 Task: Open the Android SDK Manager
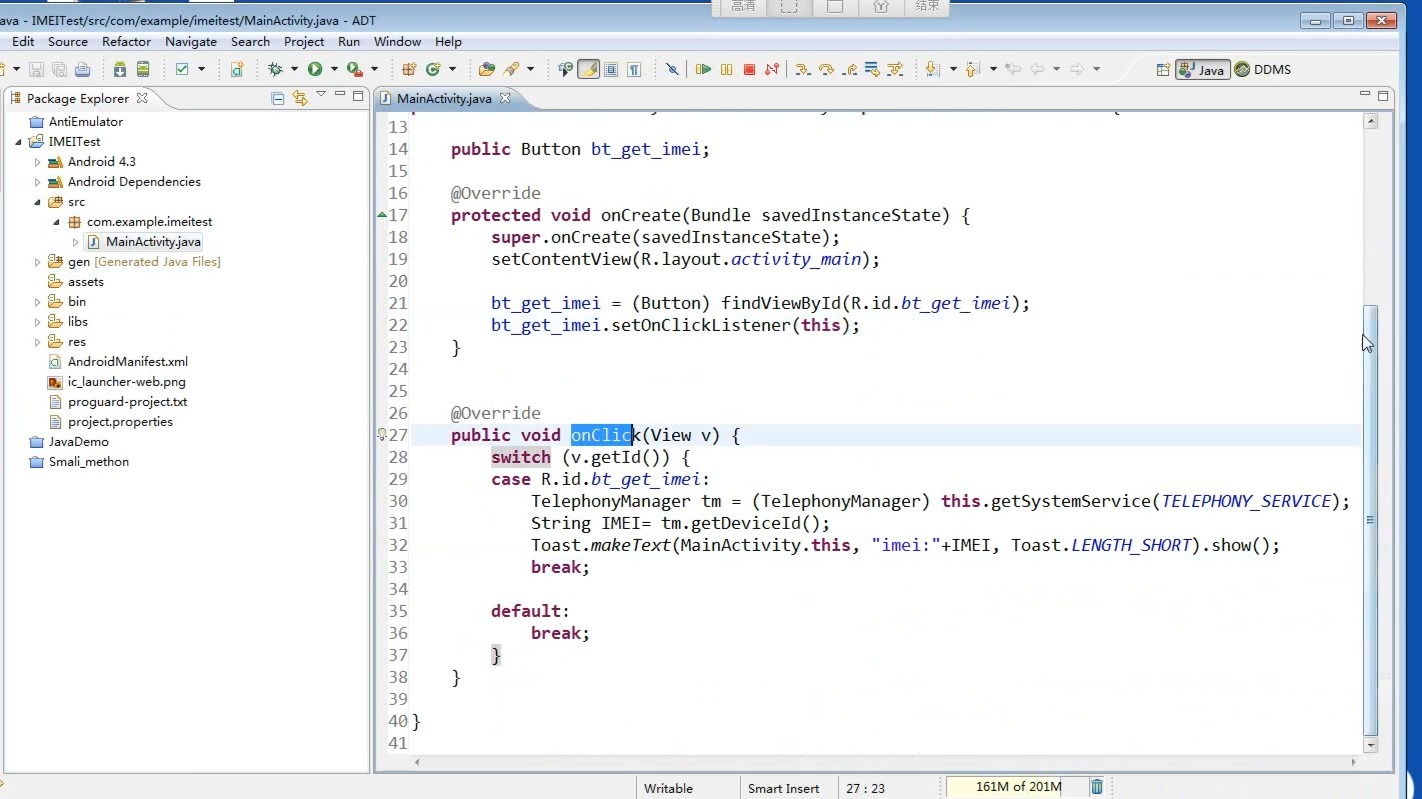pyautogui.click(x=119, y=69)
